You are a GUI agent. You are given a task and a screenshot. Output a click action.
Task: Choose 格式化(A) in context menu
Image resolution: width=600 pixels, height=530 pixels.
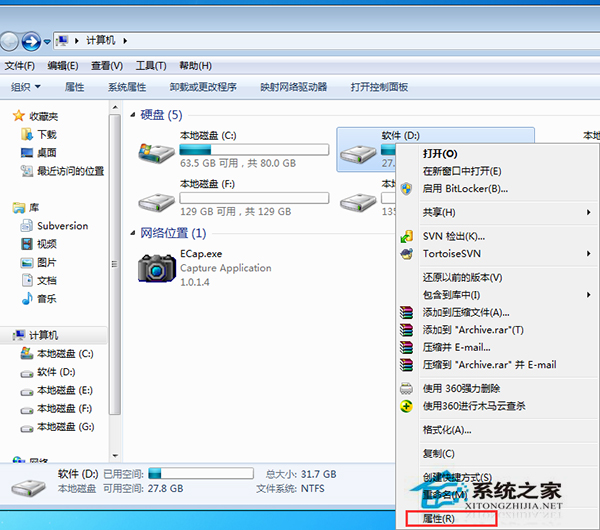pos(447,430)
